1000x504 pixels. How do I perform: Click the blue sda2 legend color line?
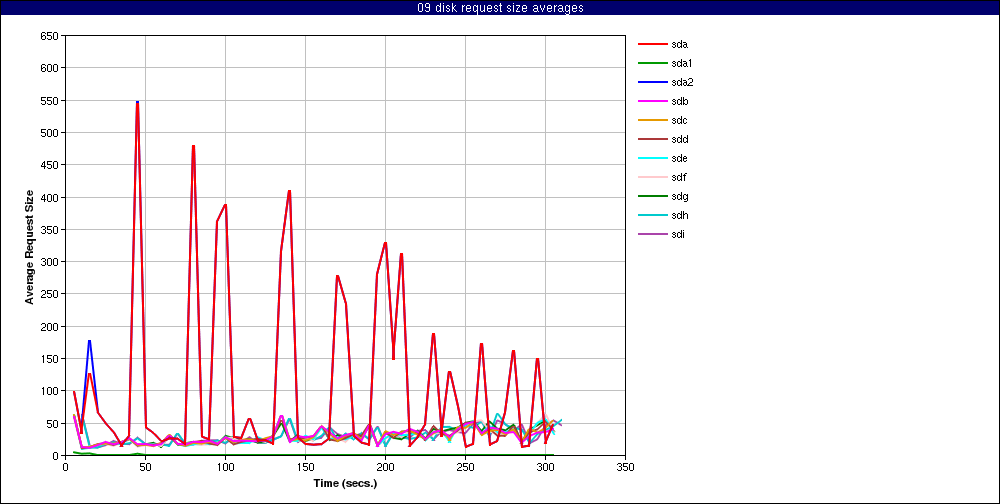pos(652,82)
